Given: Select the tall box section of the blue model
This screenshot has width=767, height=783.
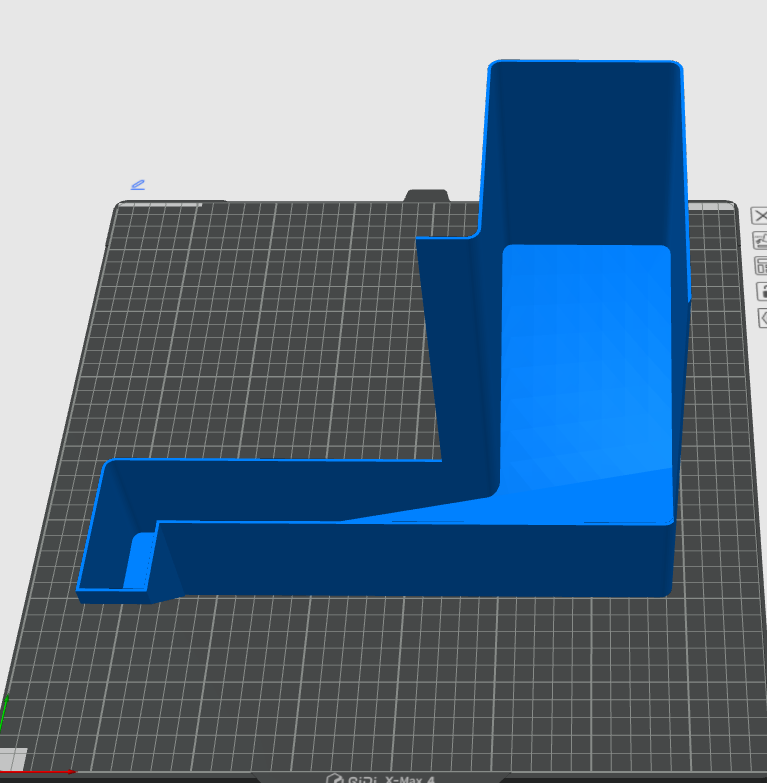Looking at the screenshot, I should pos(585,150).
